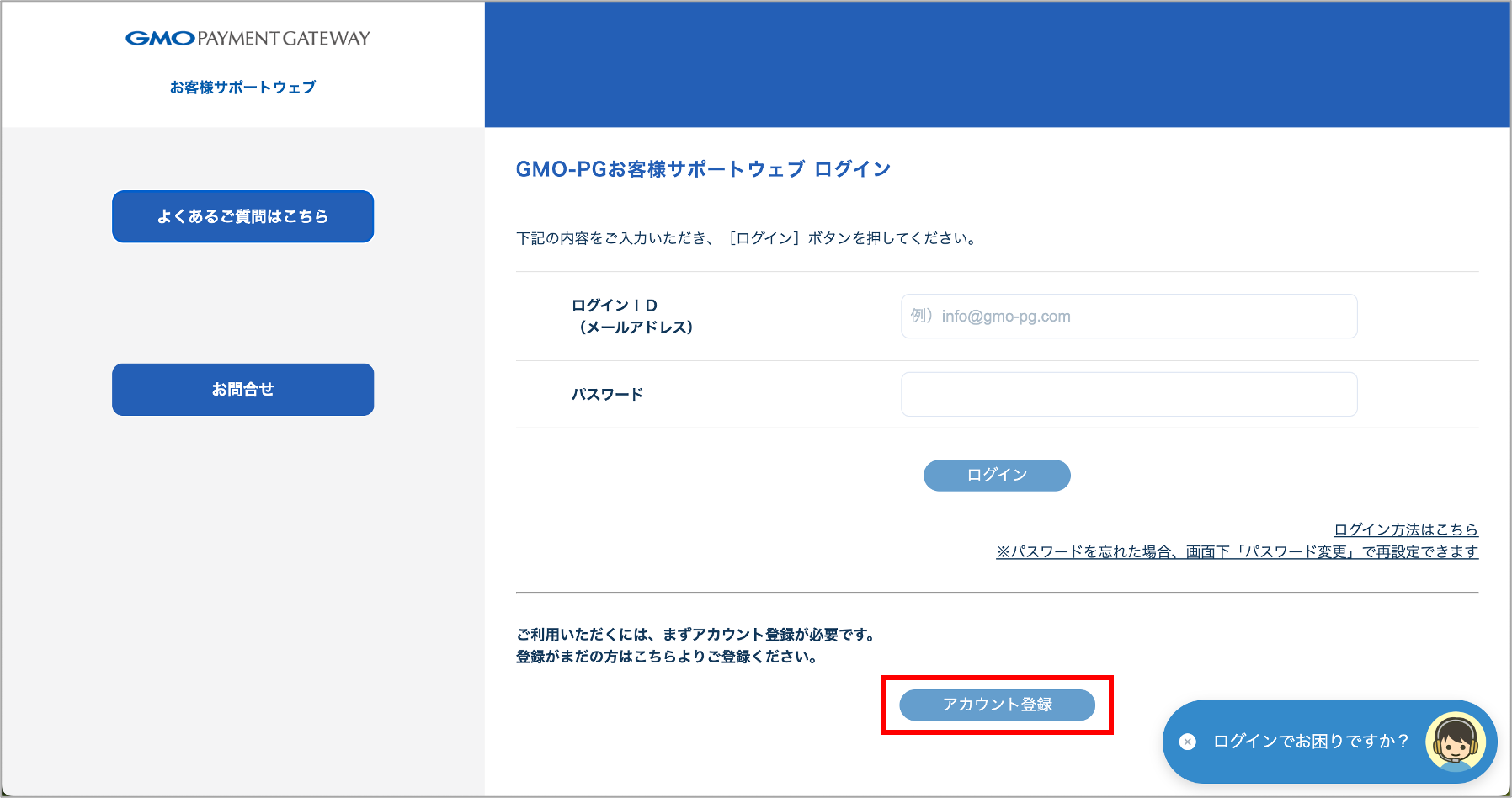Focus the ログインID email address field
The image size is (1512, 798).
pos(1129,317)
